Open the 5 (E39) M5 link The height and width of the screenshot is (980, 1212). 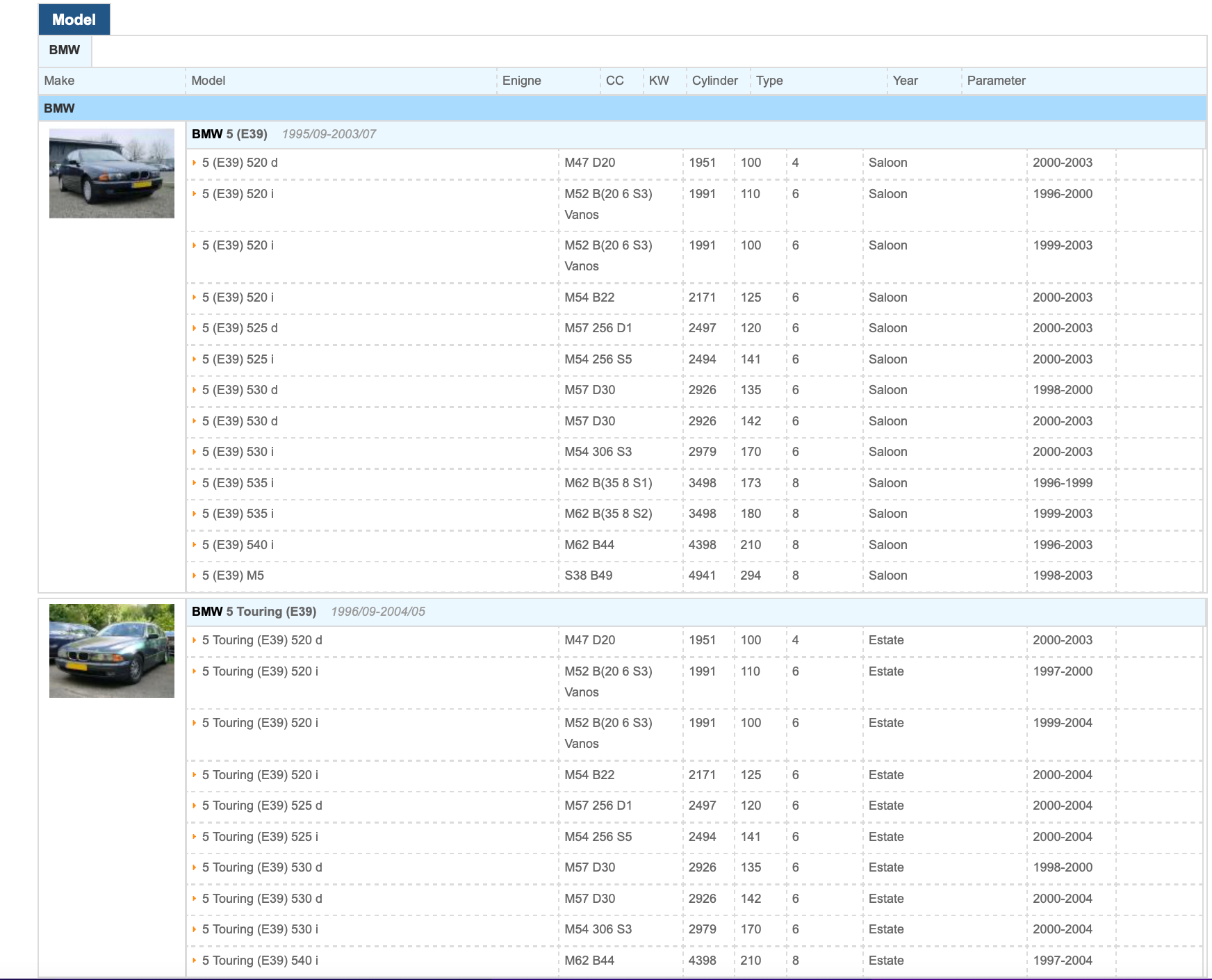coord(233,575)
